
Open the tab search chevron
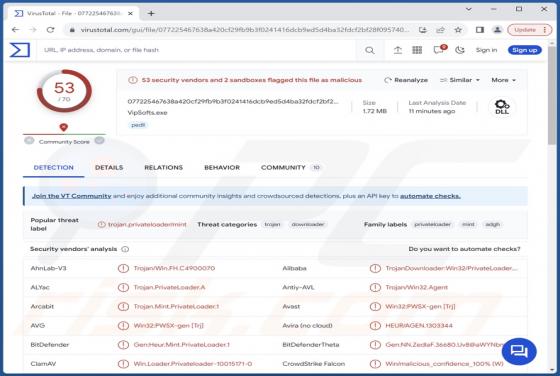(x=469, y=9)
